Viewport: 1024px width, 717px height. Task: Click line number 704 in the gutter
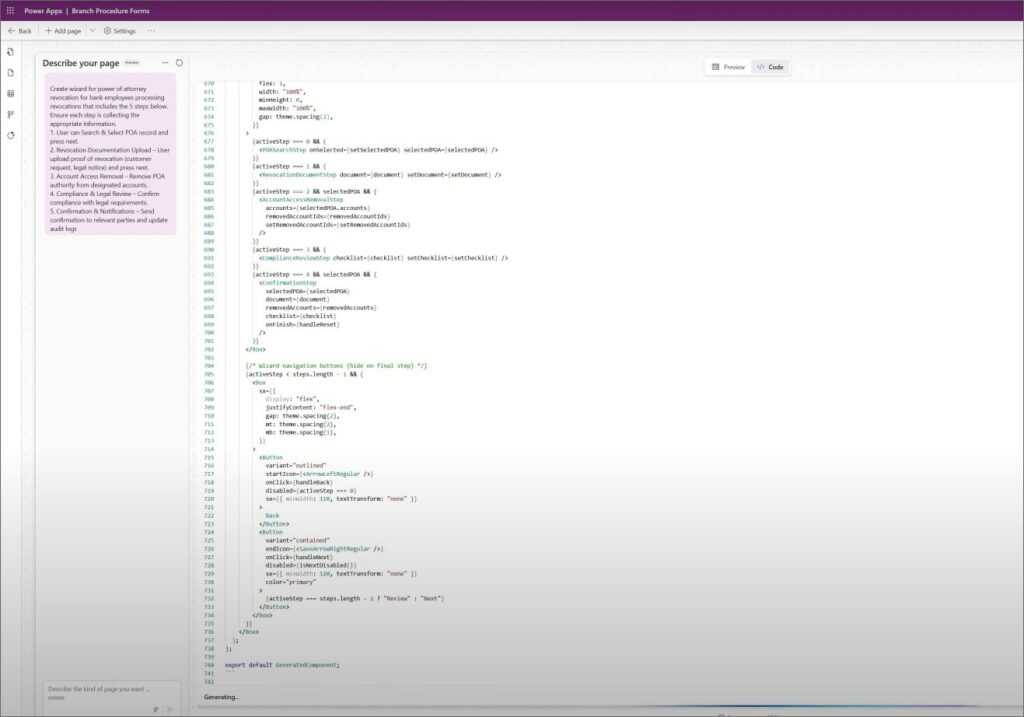(209, 366)
